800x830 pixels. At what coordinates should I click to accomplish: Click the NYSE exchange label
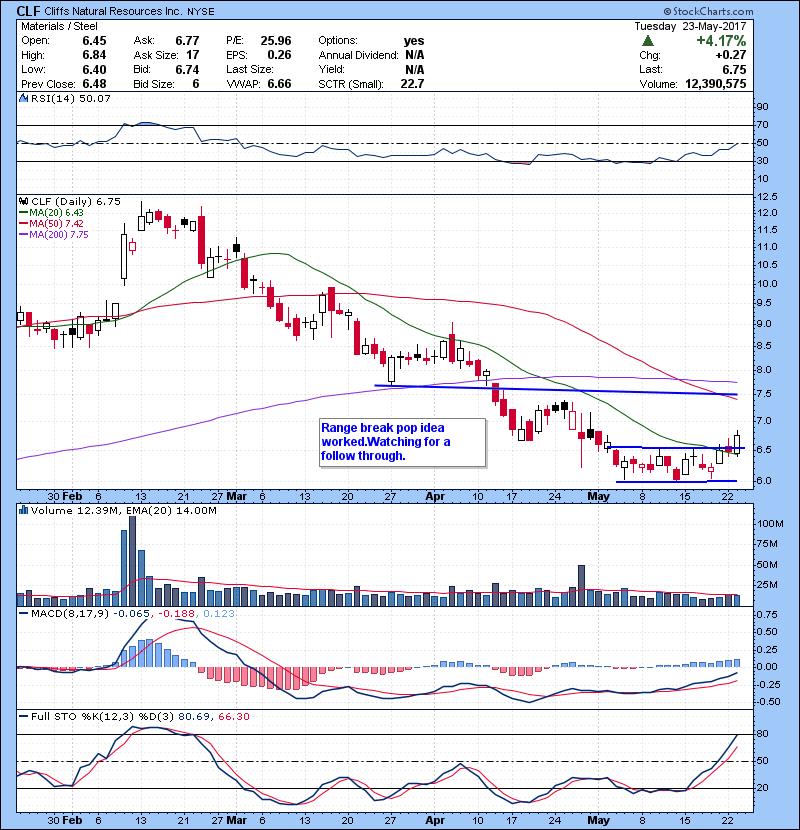coord(201,12)
